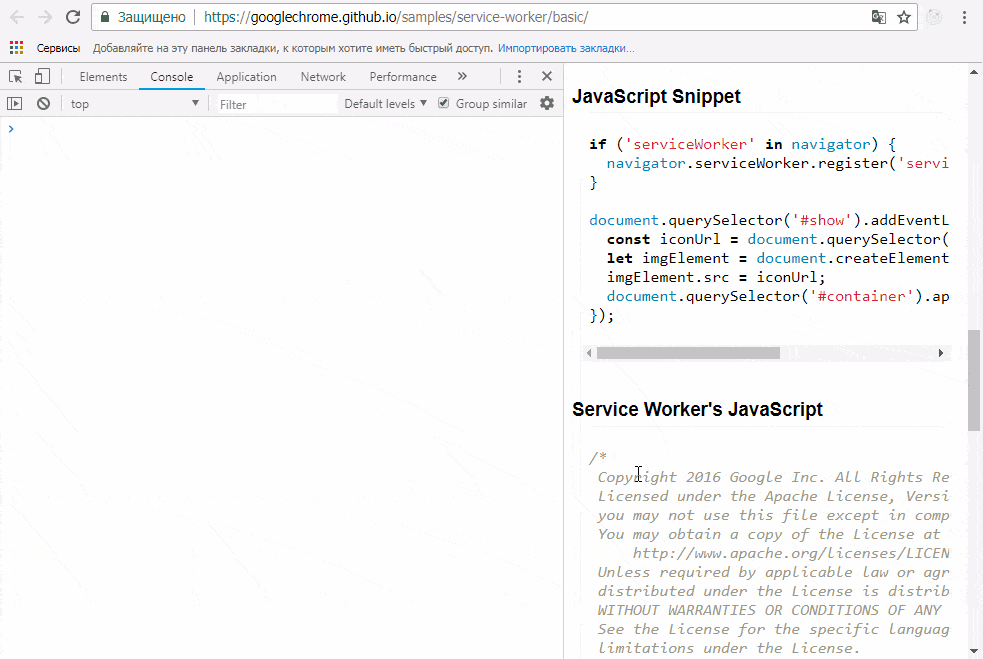This screenshot has height=659, width=983.
Task: Open the Performance tab
Action: (x=402, y=76)
